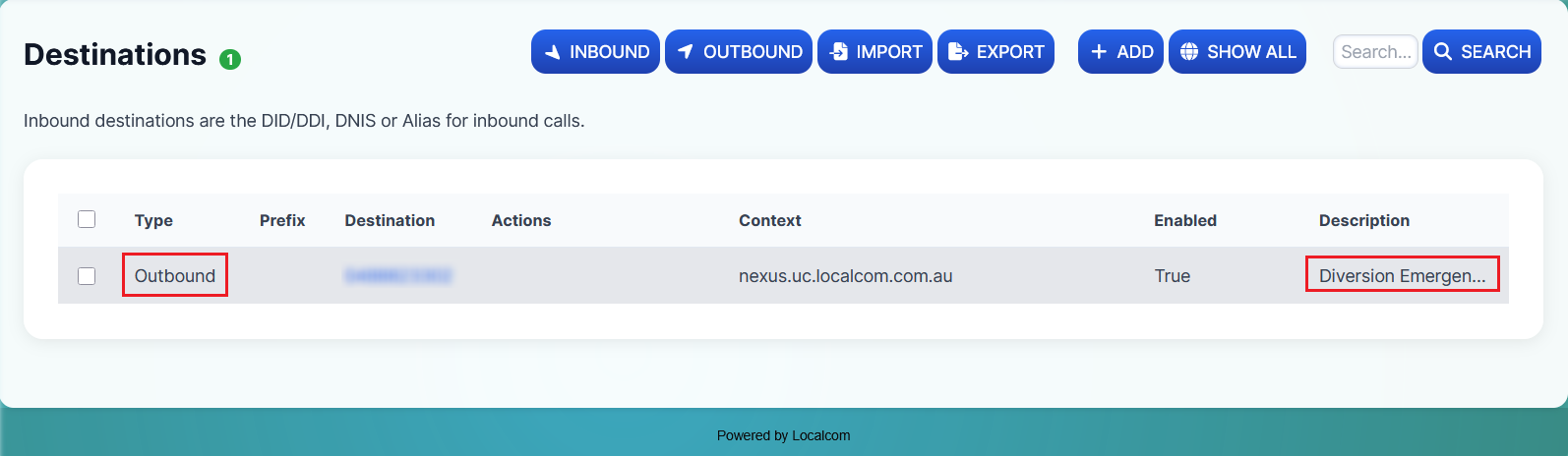Click the globe icon on Show All
The width and height of the screenshot is (1568, 456).
tap(1189, 52)
